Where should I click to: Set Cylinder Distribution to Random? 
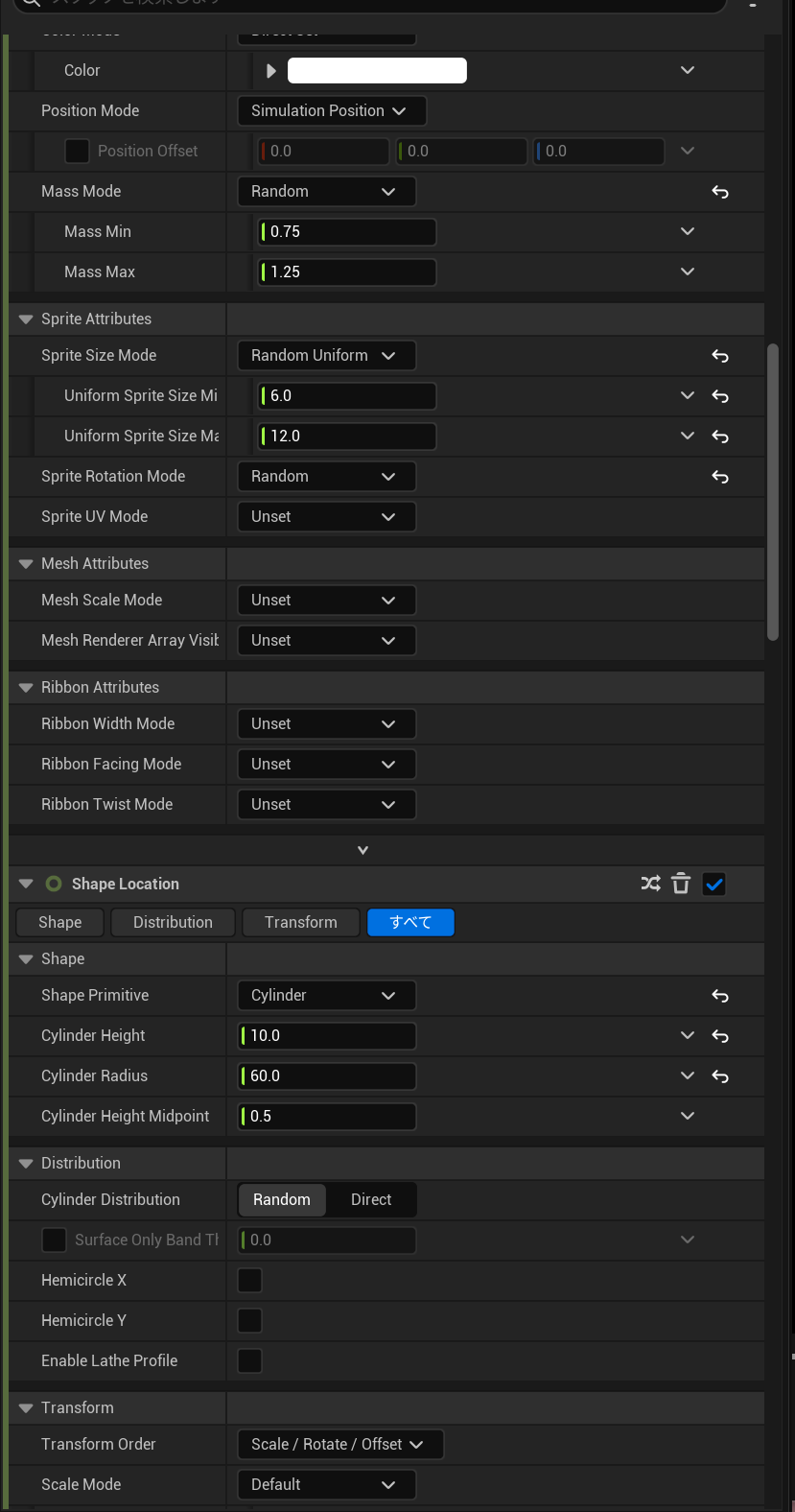click(x=282, y=1199)
